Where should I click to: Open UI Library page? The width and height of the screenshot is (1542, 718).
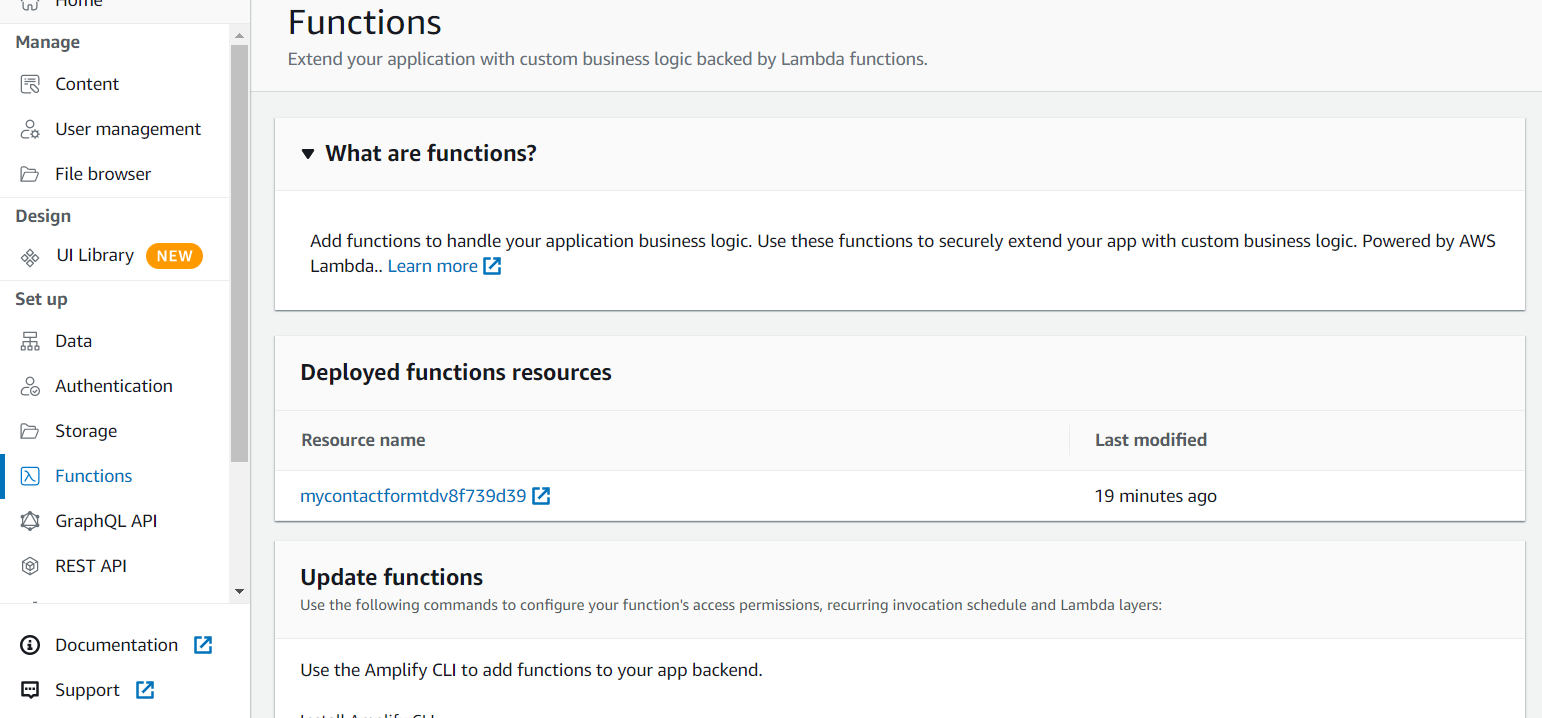click(x=95, y=256)
